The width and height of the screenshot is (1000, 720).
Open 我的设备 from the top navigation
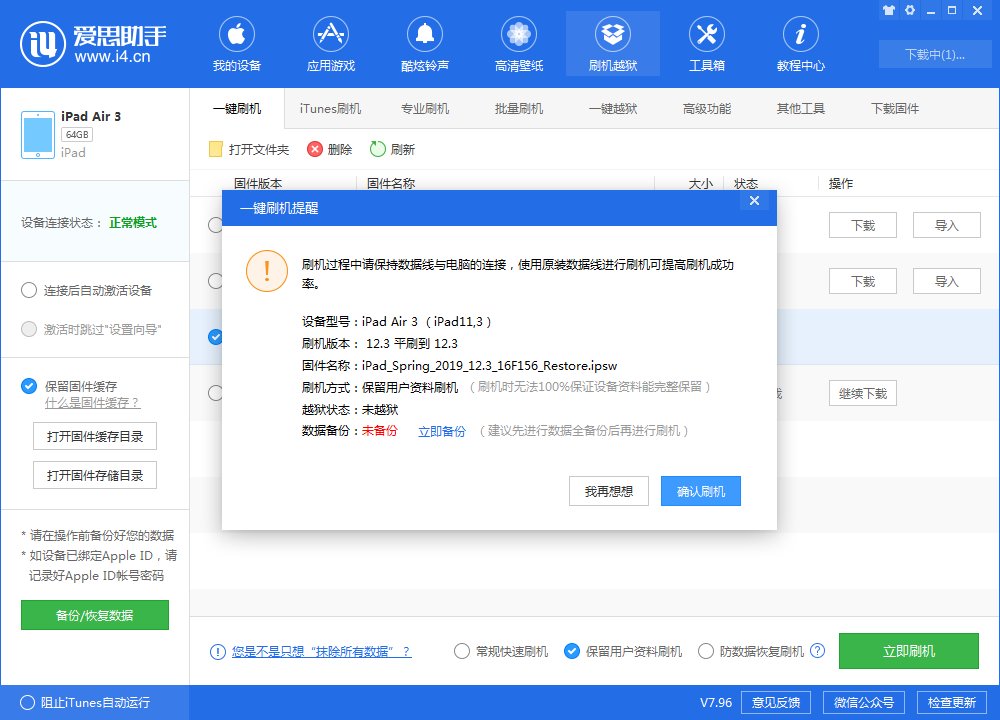tap(236, 42)
